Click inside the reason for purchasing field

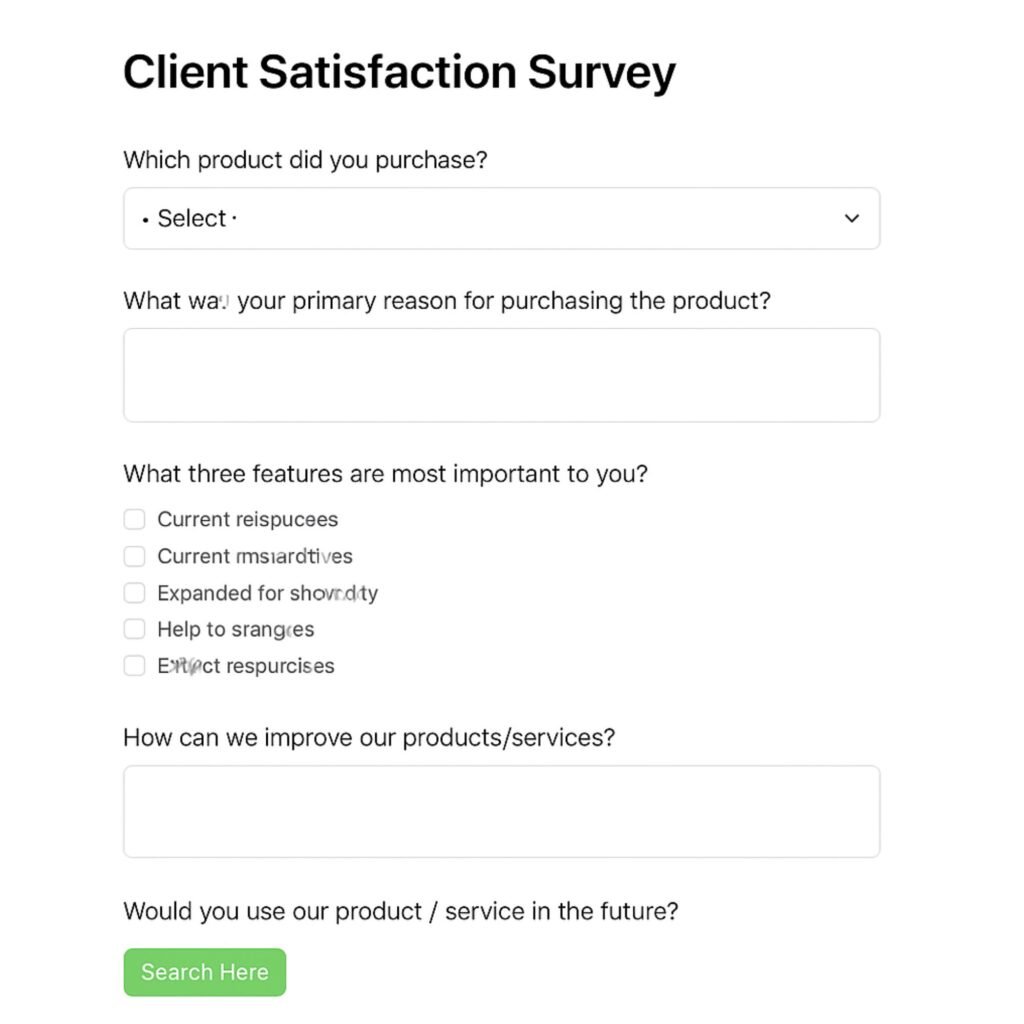click(500, 374)
